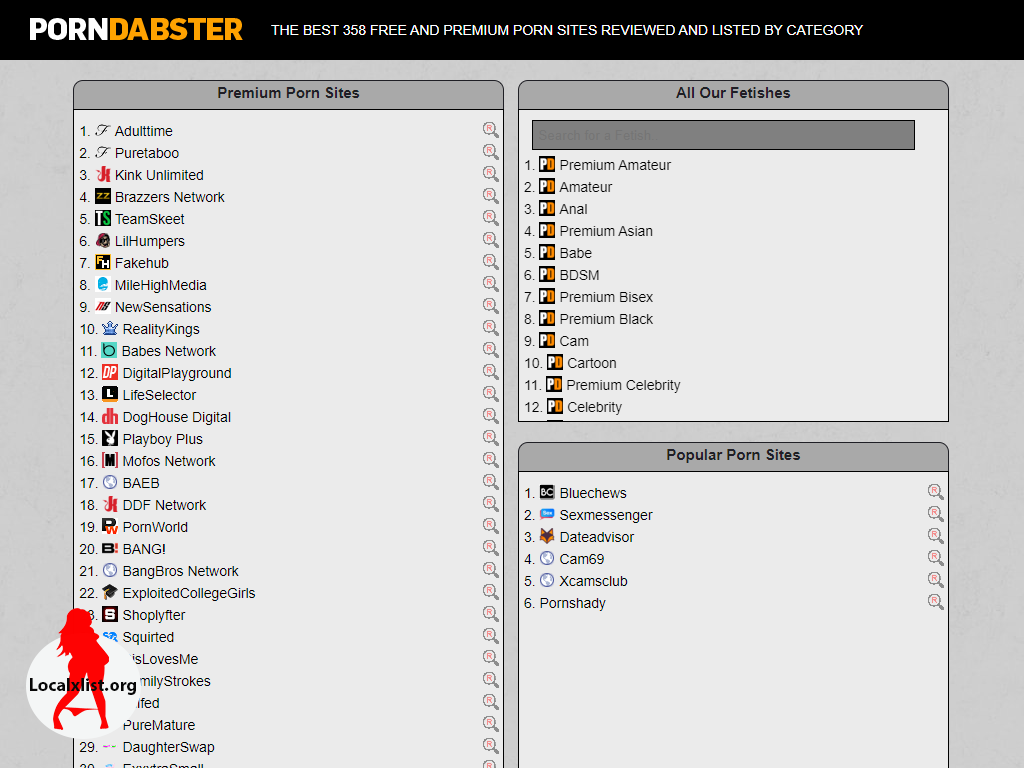Click the RealityKings review magnifier icon
This screenshot has width=1024, height=768.
490,328
